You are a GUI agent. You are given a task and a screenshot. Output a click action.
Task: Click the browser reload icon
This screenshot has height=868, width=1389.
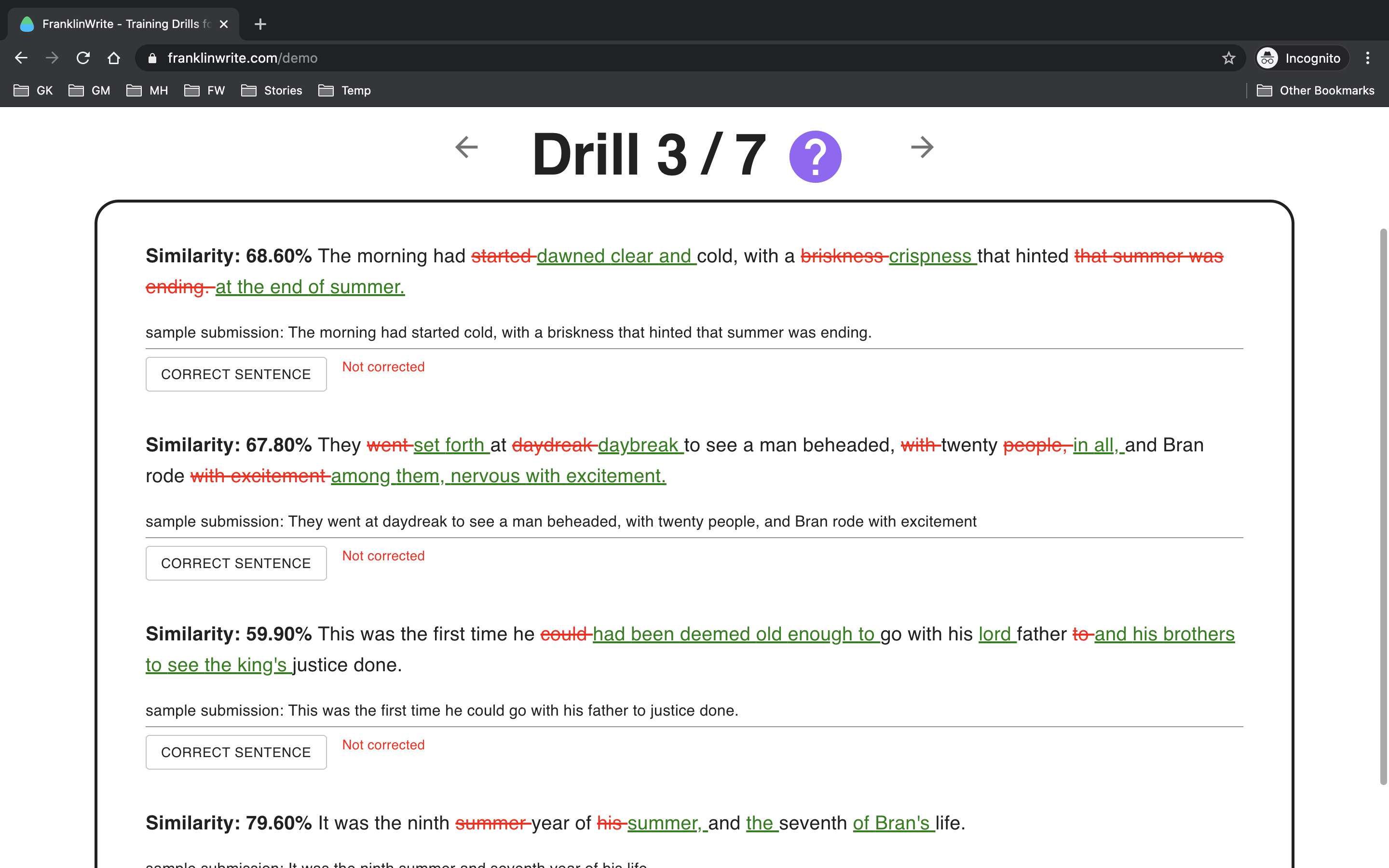(83, 58)
